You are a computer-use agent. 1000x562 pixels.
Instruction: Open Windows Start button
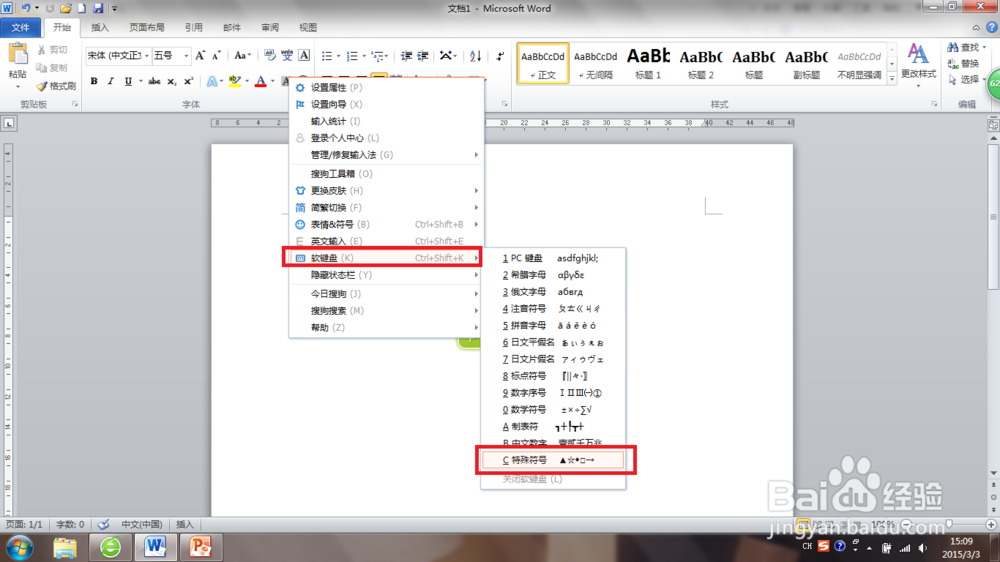tap(18, 547)
